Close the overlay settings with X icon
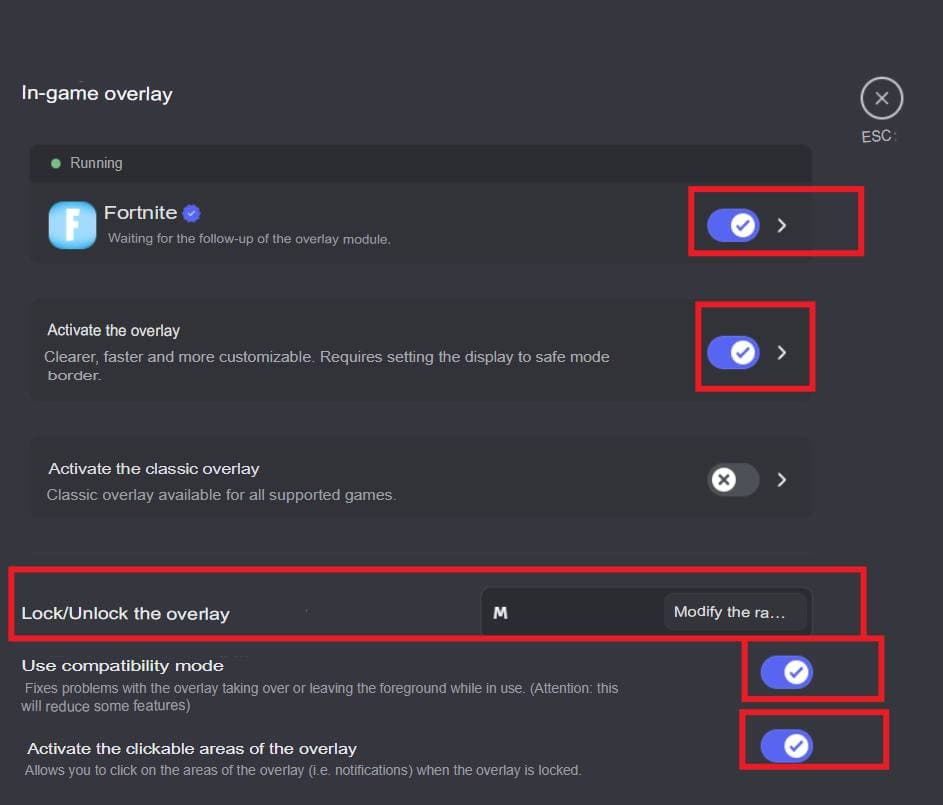 [x=881, y=98]
